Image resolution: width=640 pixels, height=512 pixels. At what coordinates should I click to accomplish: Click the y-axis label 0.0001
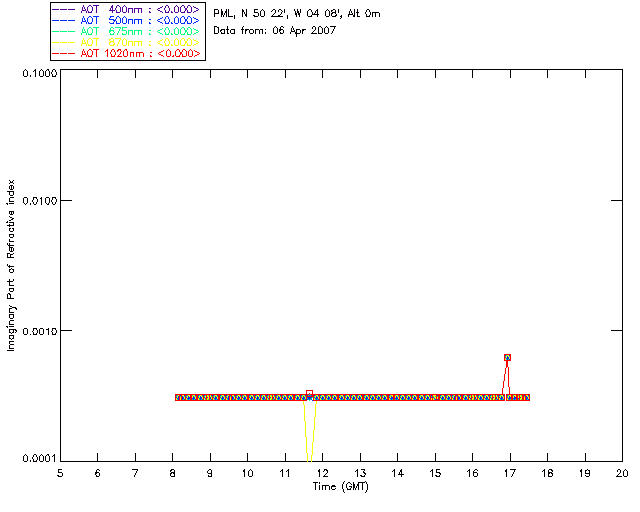(x=40, y=459)
